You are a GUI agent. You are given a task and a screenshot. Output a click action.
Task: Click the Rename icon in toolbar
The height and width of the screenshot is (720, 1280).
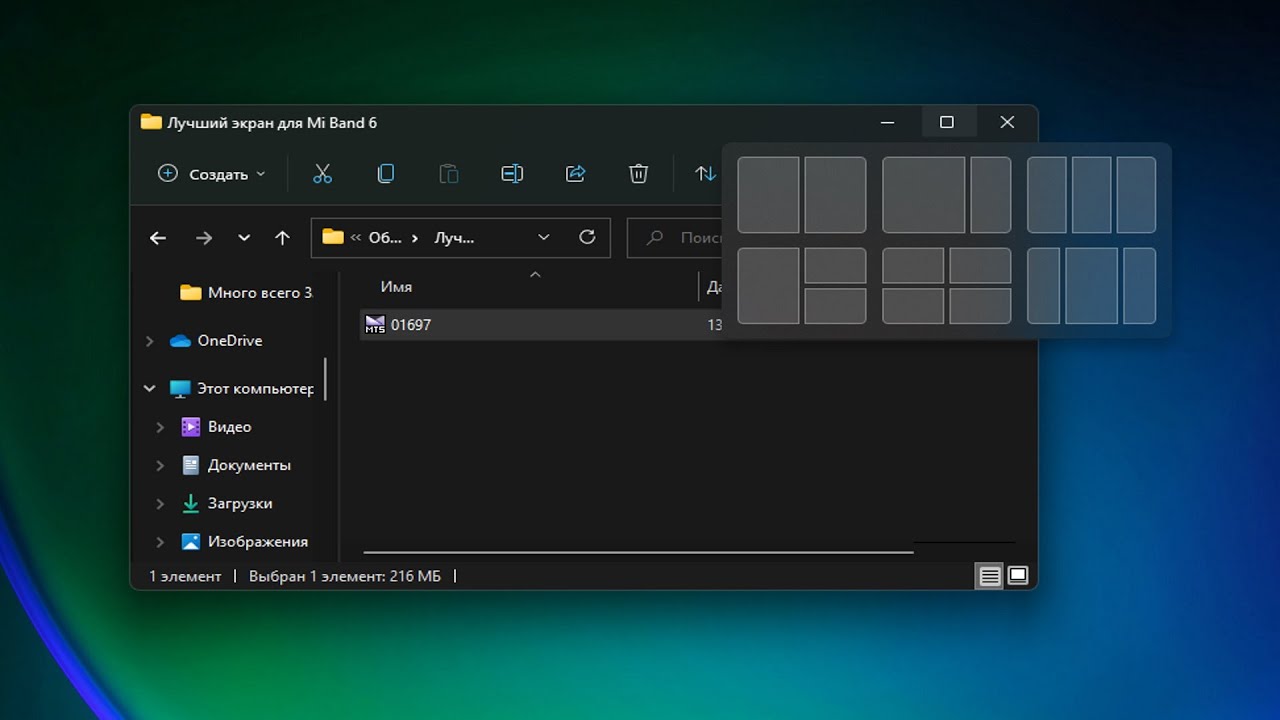click(512, 174)
